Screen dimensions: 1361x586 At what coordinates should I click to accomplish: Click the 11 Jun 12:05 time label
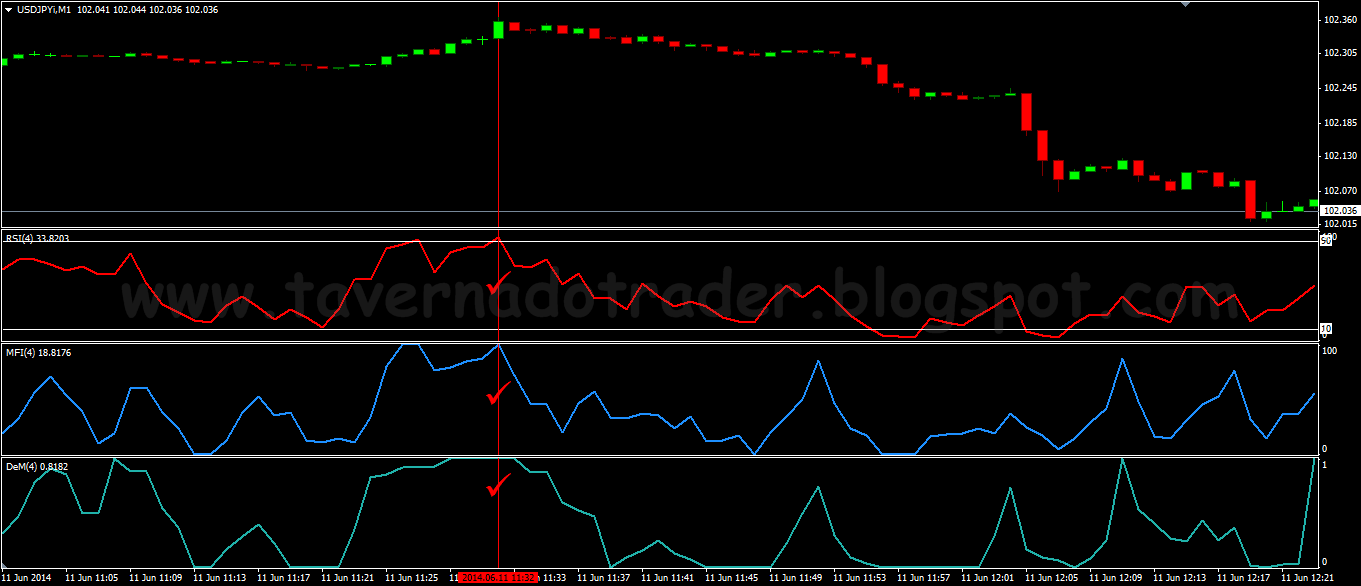coord(1051,578)
